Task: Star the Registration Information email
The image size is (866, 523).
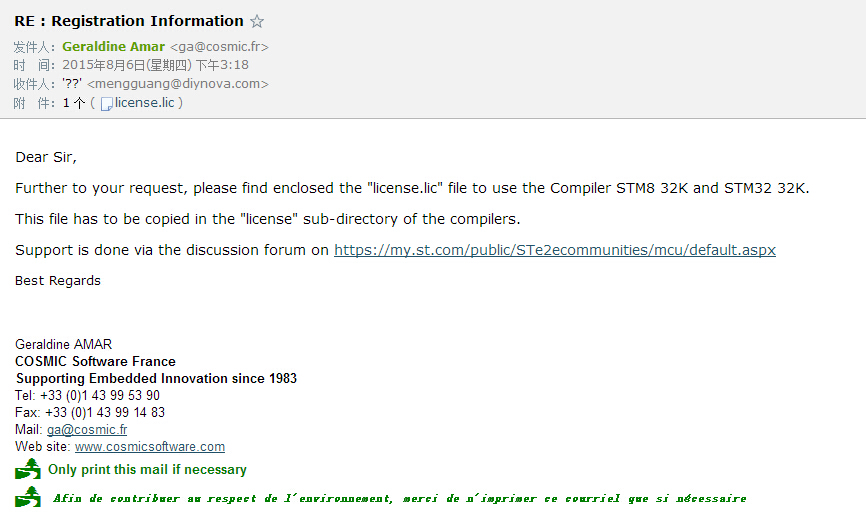Action: click(x=257, y=22)
